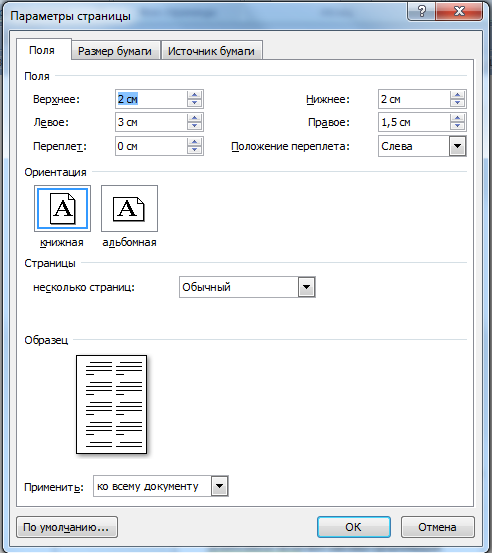Open the Размер бумаги tab

click(115, 51)
